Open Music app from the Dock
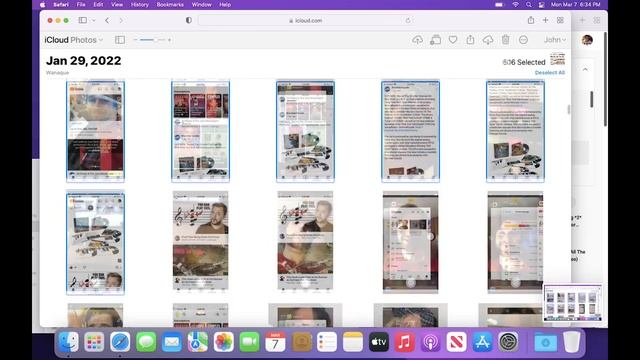The image size is (640, 360). point(404,342)
